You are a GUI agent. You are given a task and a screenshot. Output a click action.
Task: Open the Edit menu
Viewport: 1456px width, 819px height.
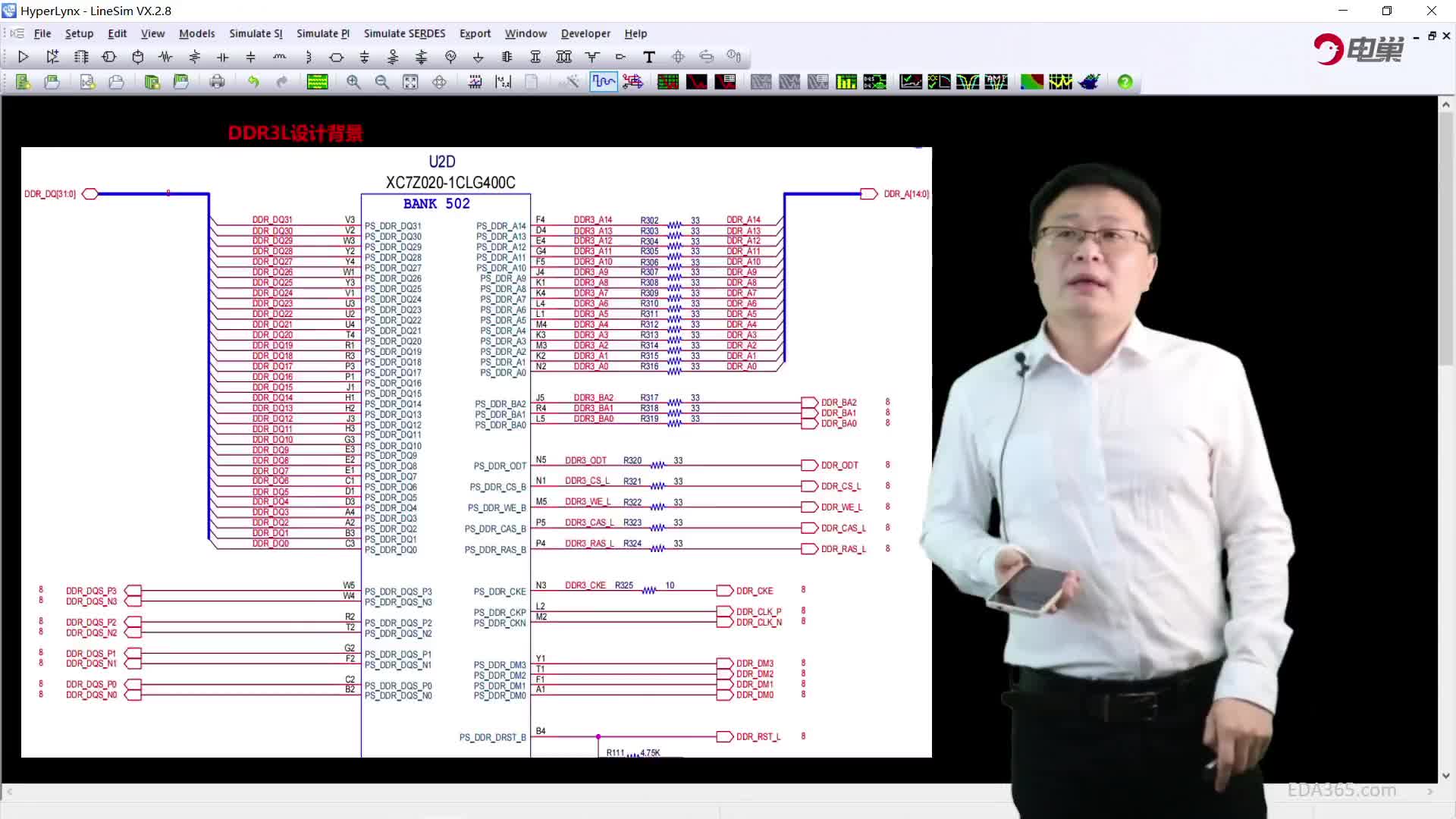[117, 33]
